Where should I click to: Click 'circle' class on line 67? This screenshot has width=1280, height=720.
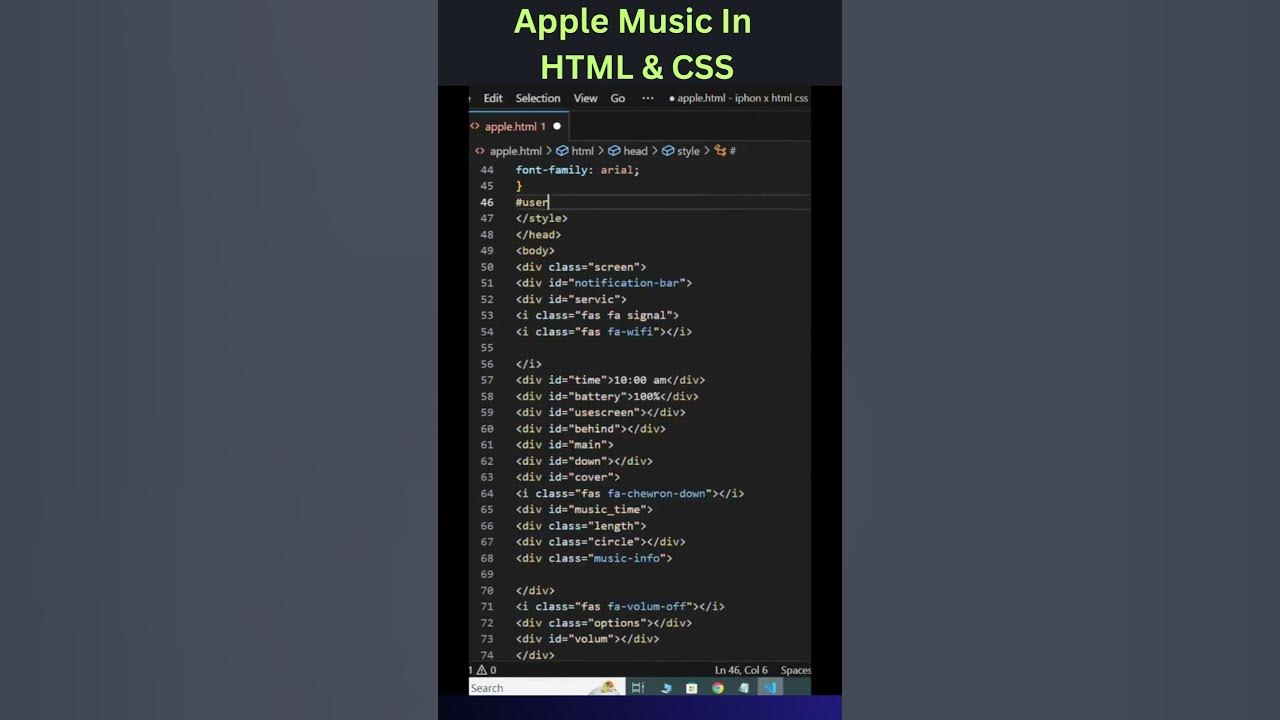614,542
